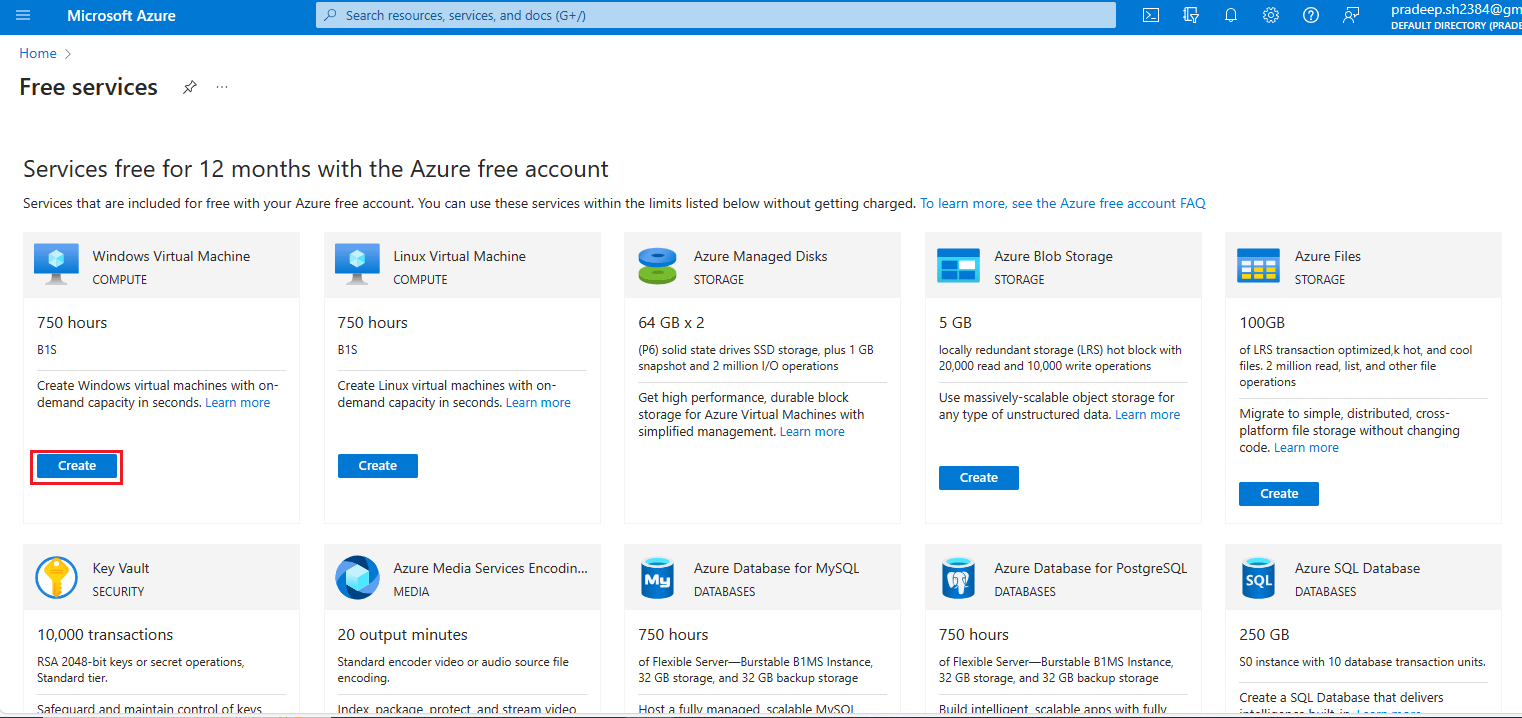
Task: Open the help question mark icon
Action: click(1311, 15)
